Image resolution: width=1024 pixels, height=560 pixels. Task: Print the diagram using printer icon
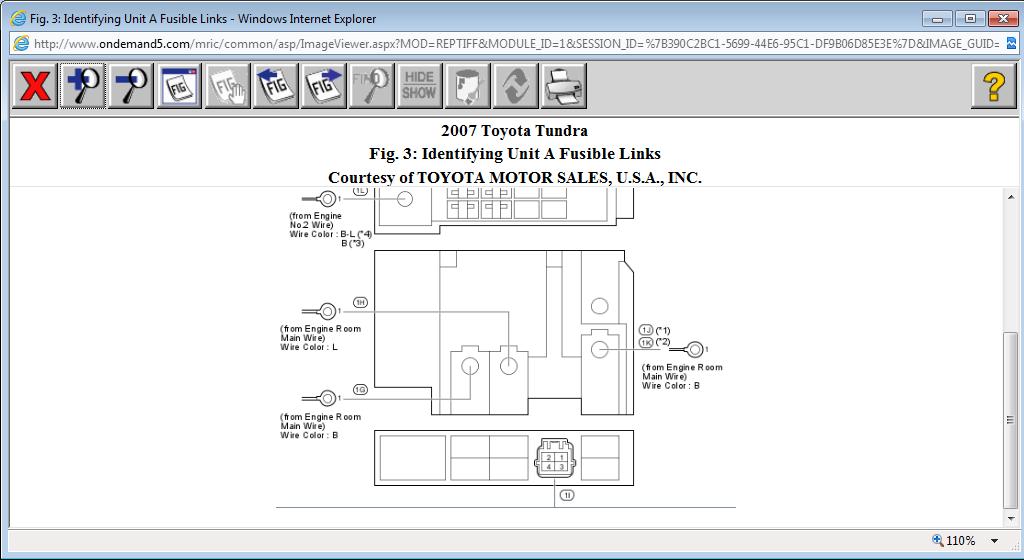(x=563, y=86)
